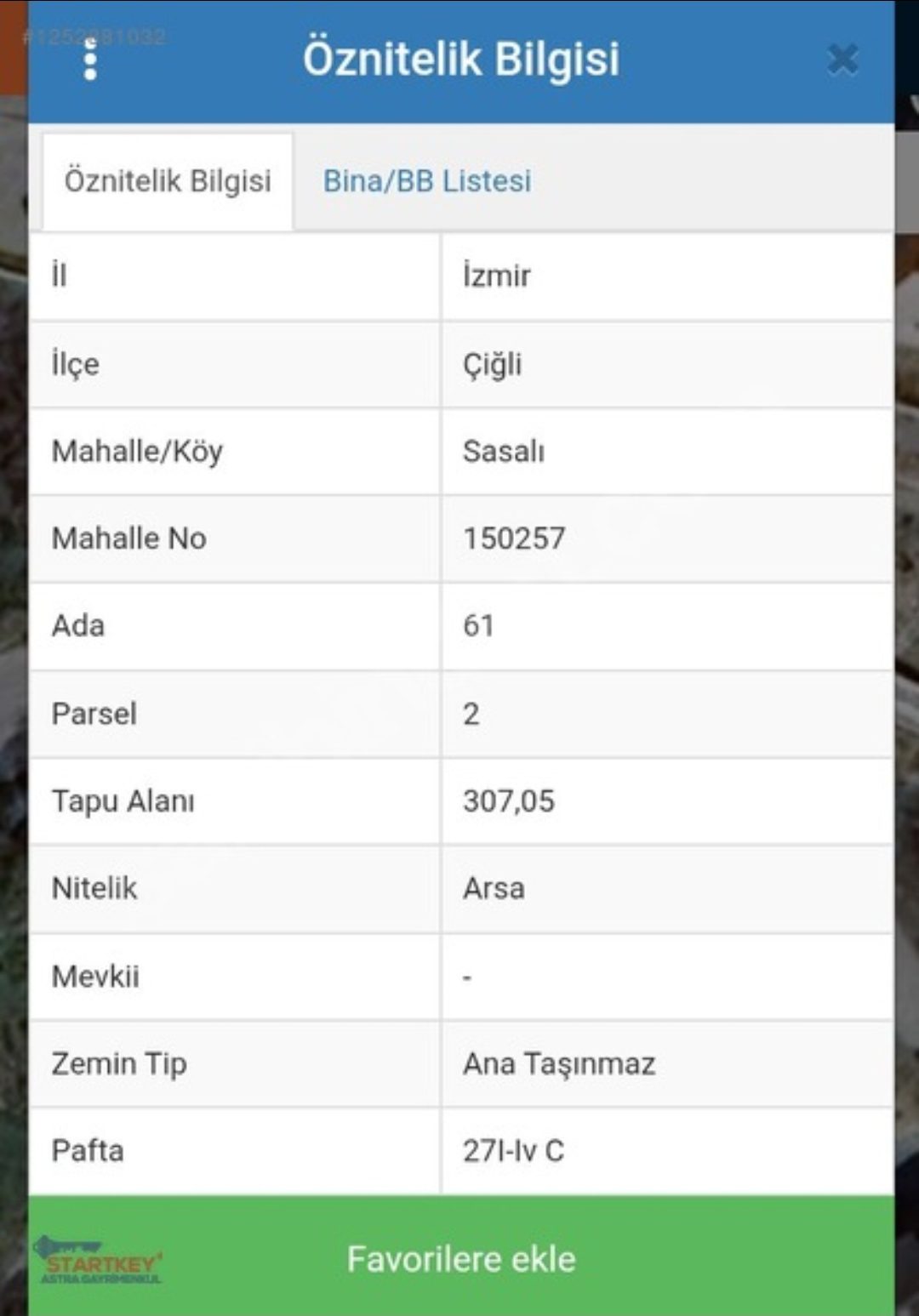Open the three-dot options menu
Image resolution: width=919 pixels, height=1316 pixels.
tap(90, 60)
